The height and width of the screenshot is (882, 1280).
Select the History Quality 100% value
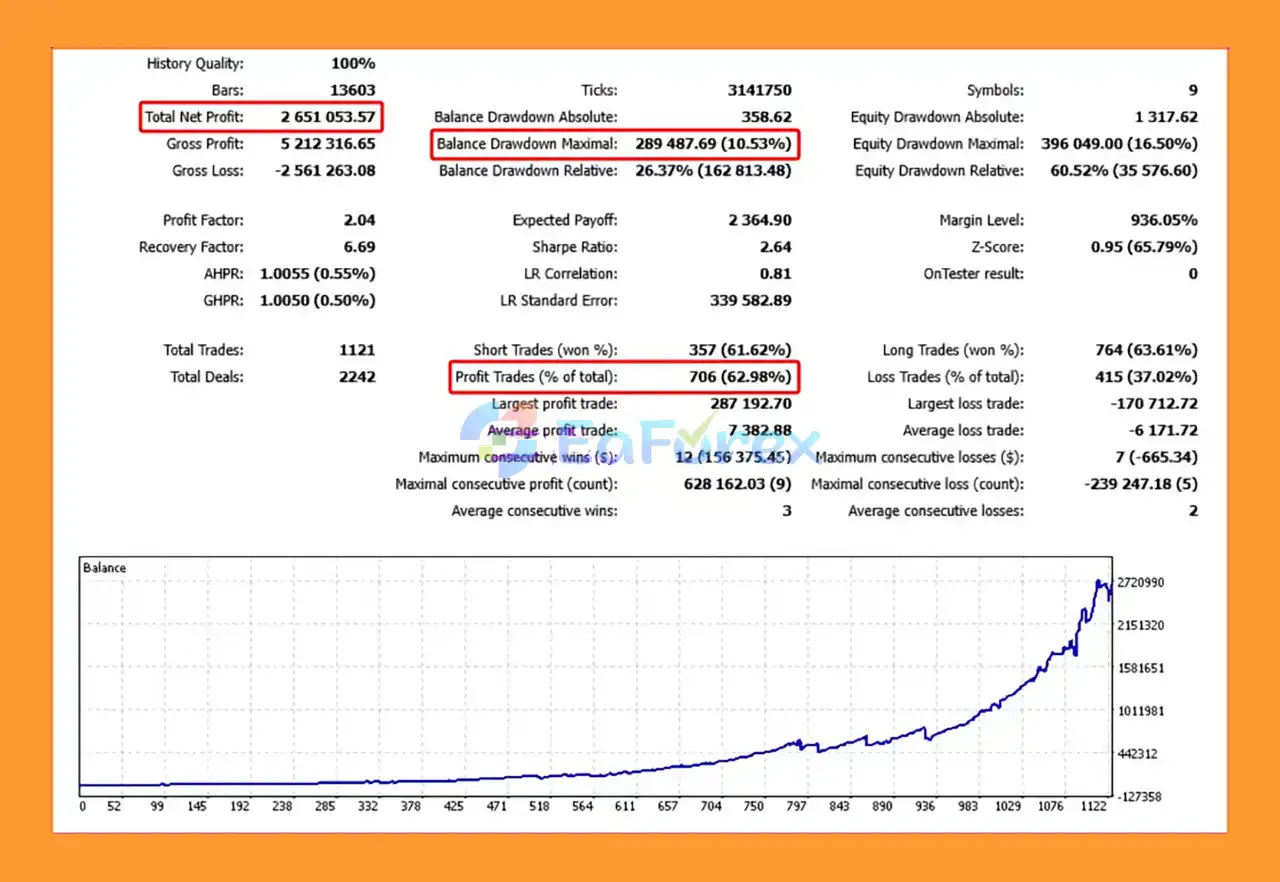click(353, 63)
